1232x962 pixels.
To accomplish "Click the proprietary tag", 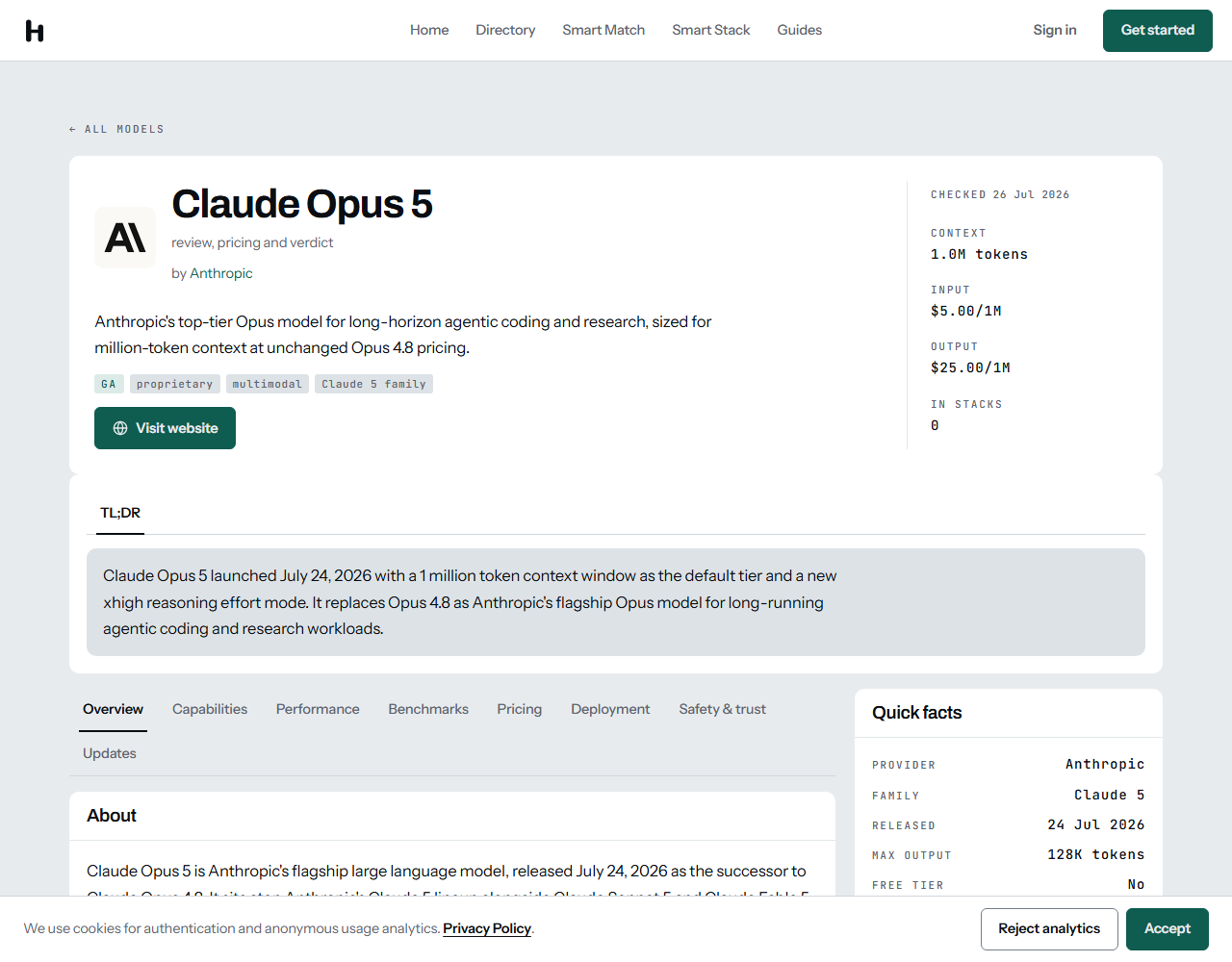I will pos(175,384).
